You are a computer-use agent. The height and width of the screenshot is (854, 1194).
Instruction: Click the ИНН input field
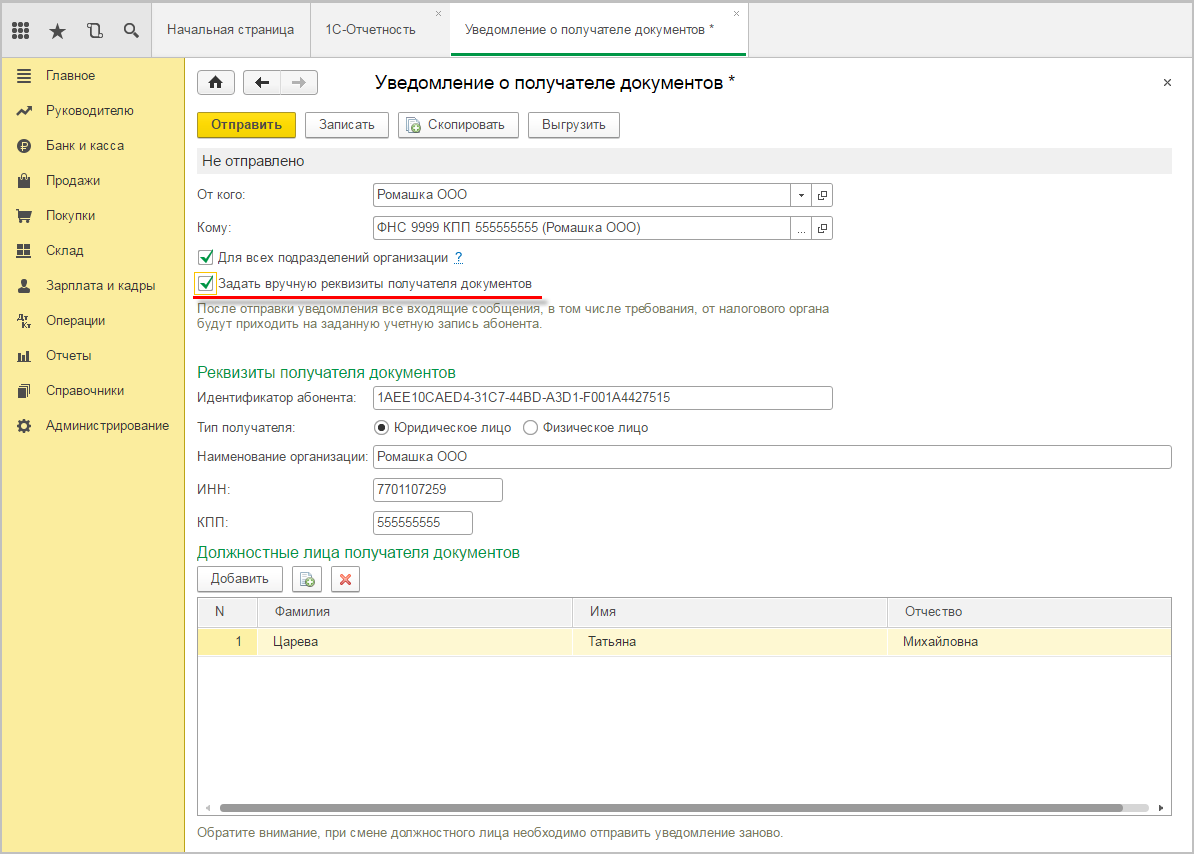(438, 489)
